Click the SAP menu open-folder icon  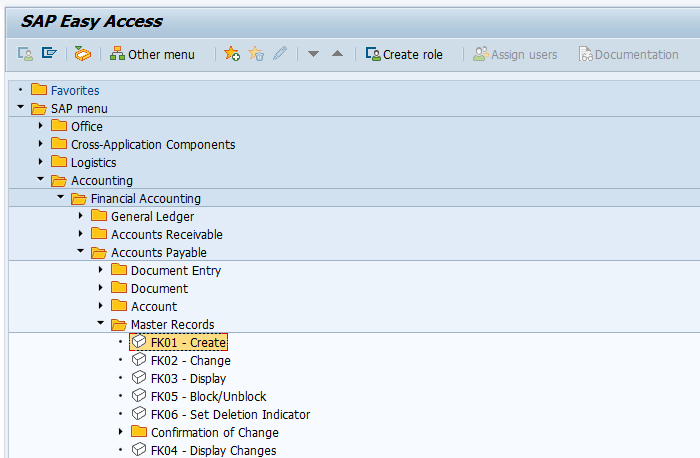39,108
